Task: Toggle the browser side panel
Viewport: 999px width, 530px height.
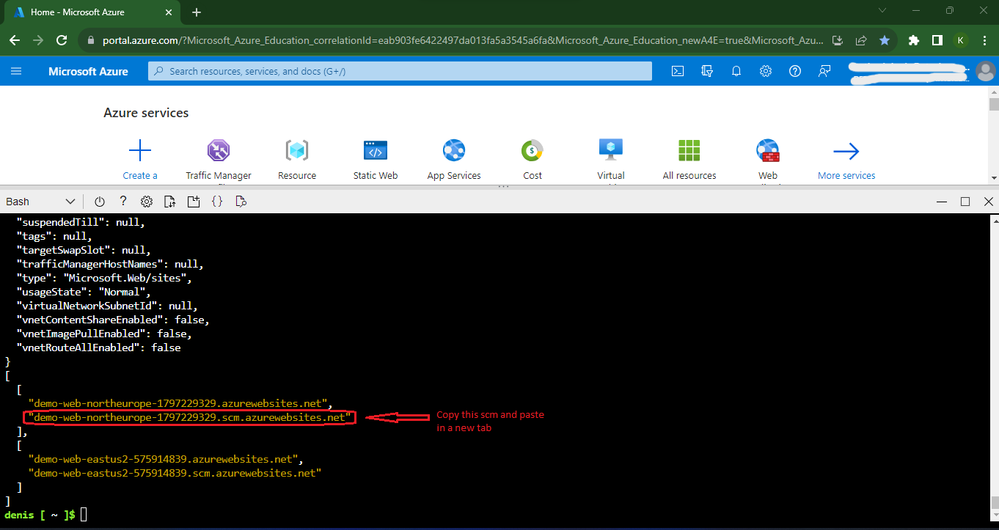Action: [937, 40]
